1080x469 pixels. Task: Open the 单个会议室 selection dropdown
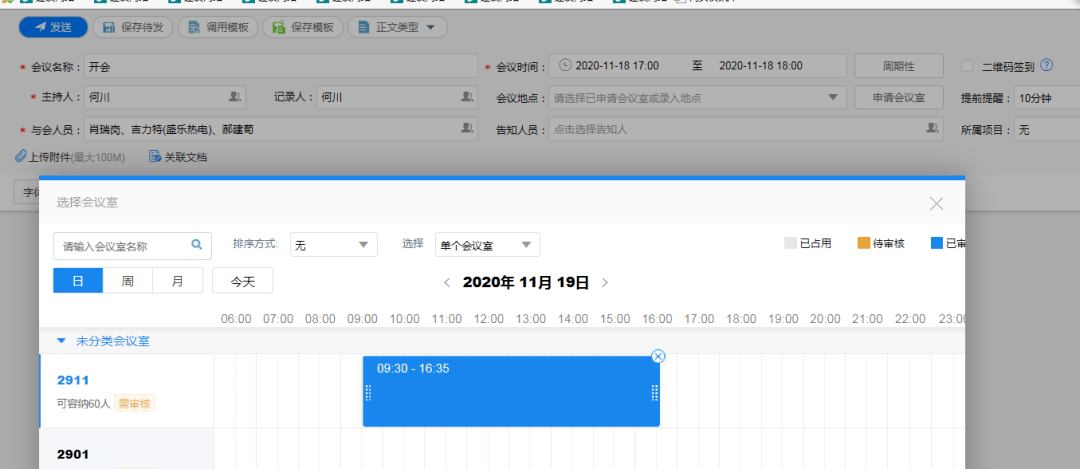coord(487,245)
